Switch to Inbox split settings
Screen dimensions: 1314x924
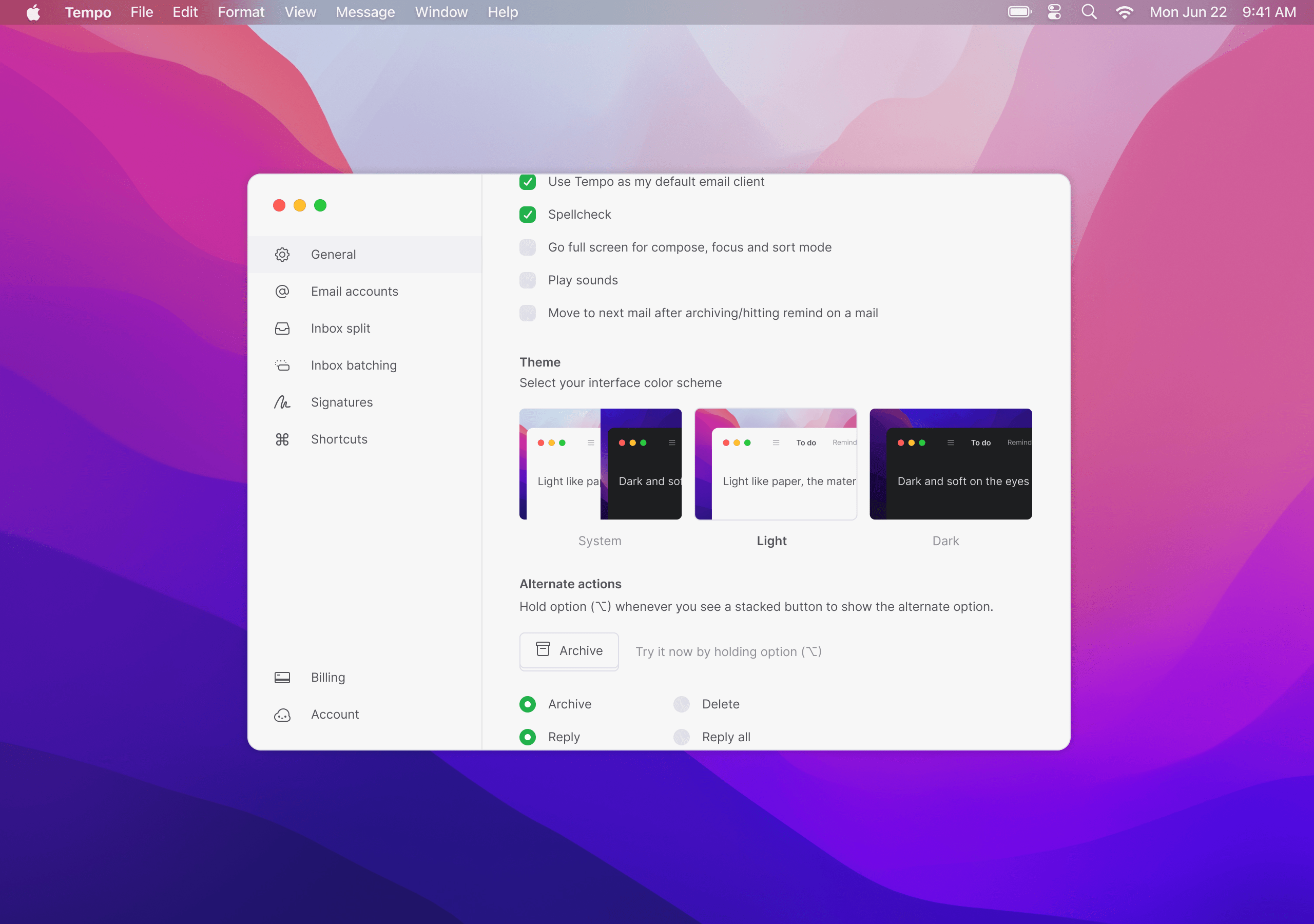[364, 329]
